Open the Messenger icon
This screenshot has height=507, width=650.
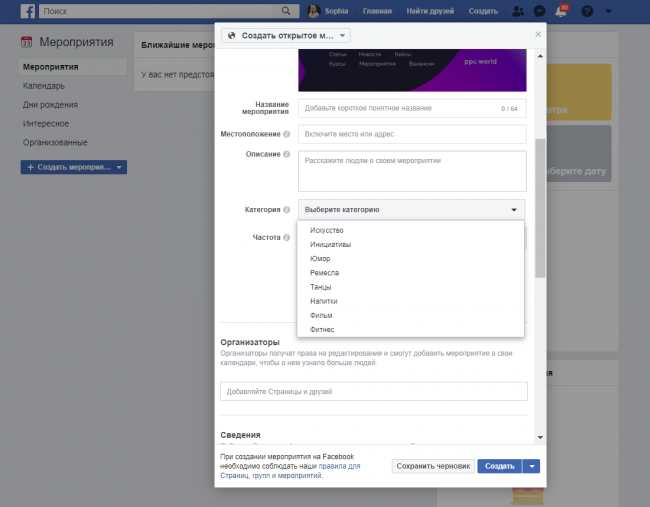pyautogui.click(x=540, y=11)
